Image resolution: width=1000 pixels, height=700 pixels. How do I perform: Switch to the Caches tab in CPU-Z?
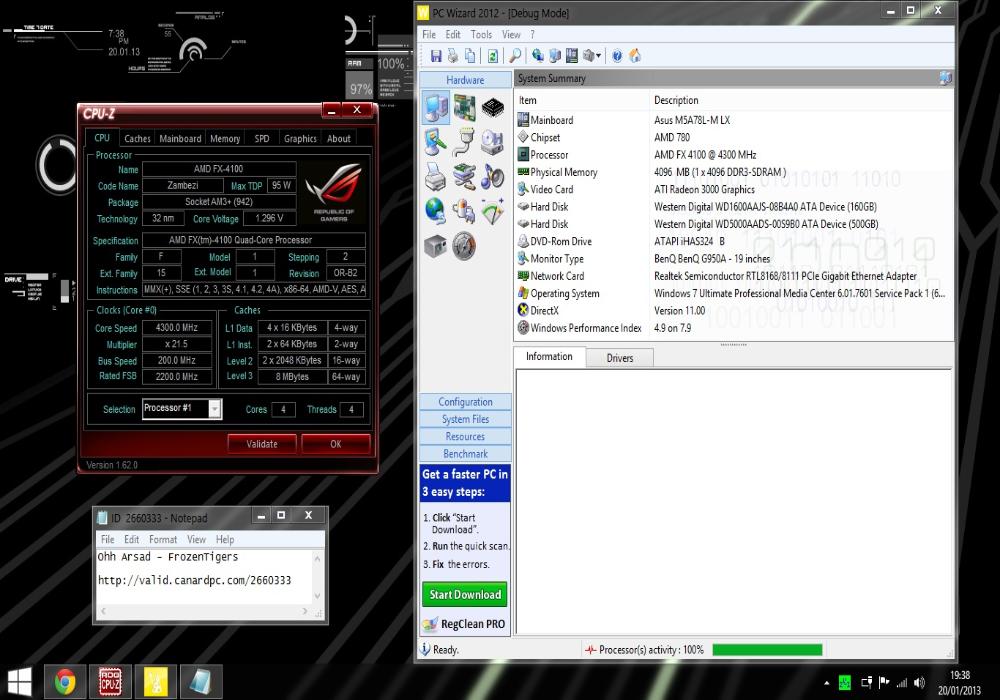(137, 138)
